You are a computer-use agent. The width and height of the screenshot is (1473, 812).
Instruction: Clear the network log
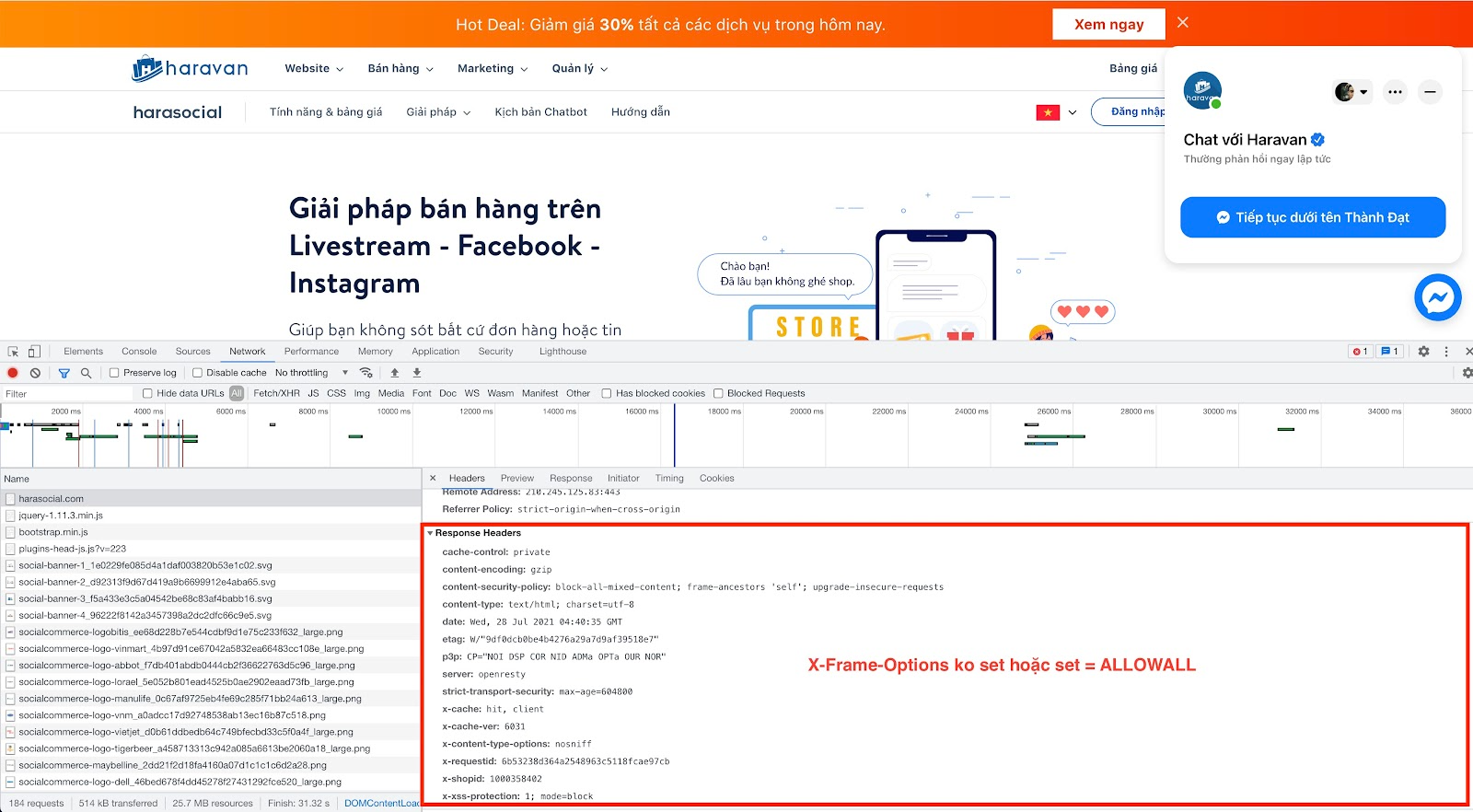click(35, 373)
